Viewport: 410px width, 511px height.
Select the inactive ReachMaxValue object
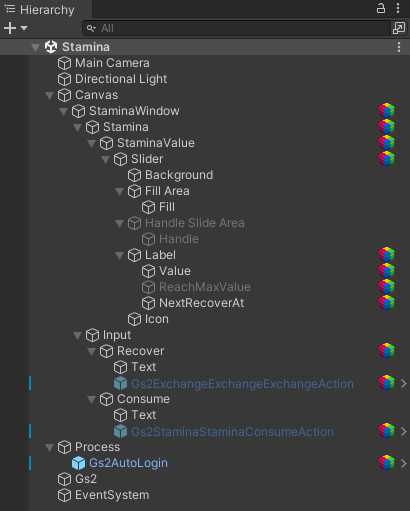click(205, 287)
